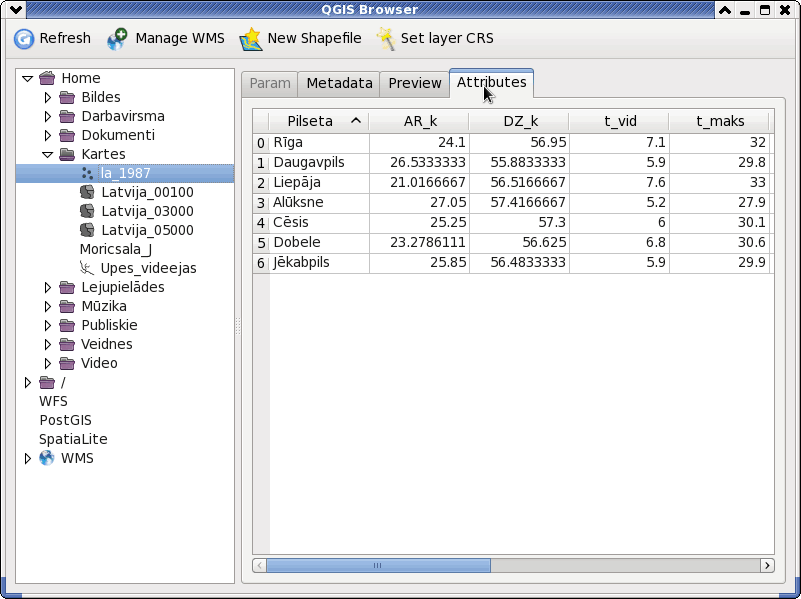Image resolution: width=801 pixels, height=599 pixels.
Task: Click the t_maks column header
Action: point(720,121)
